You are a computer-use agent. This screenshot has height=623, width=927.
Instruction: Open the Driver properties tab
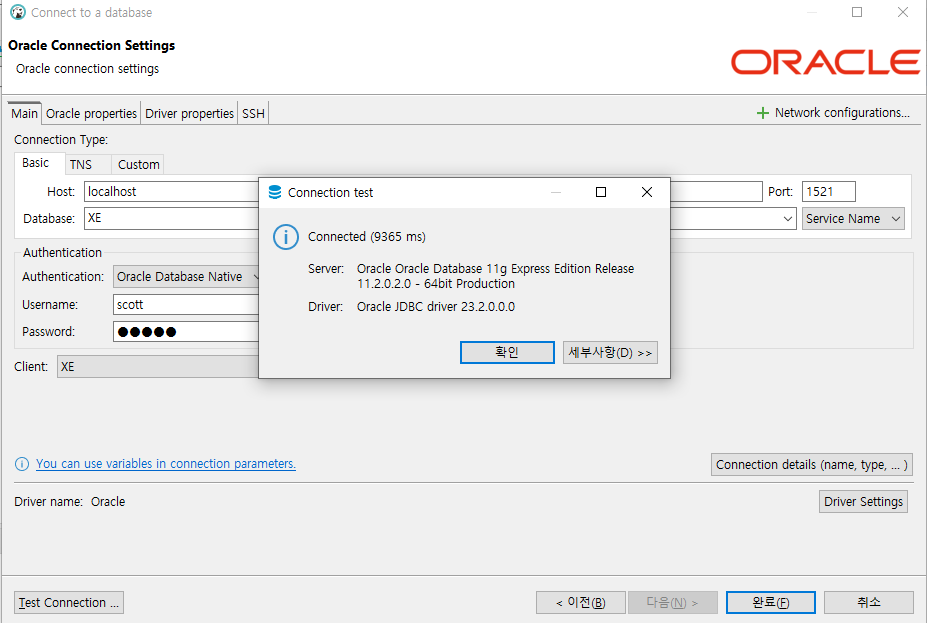point(189,113)
